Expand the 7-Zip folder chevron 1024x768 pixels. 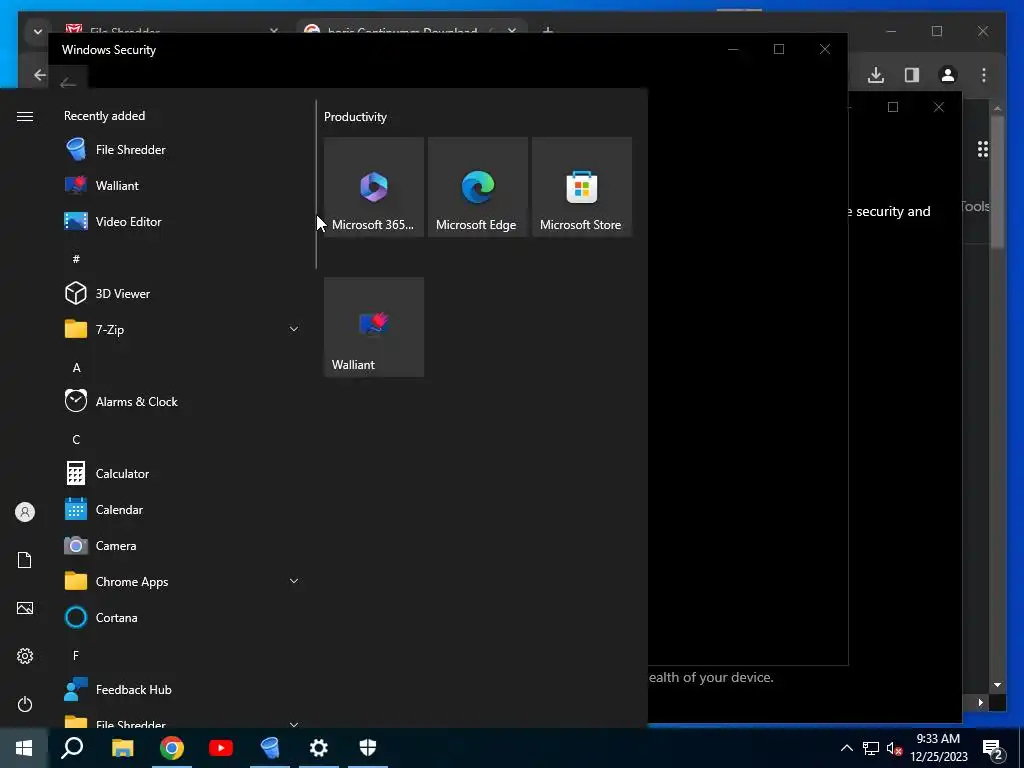pyautogui.click(x=294, y=329)
